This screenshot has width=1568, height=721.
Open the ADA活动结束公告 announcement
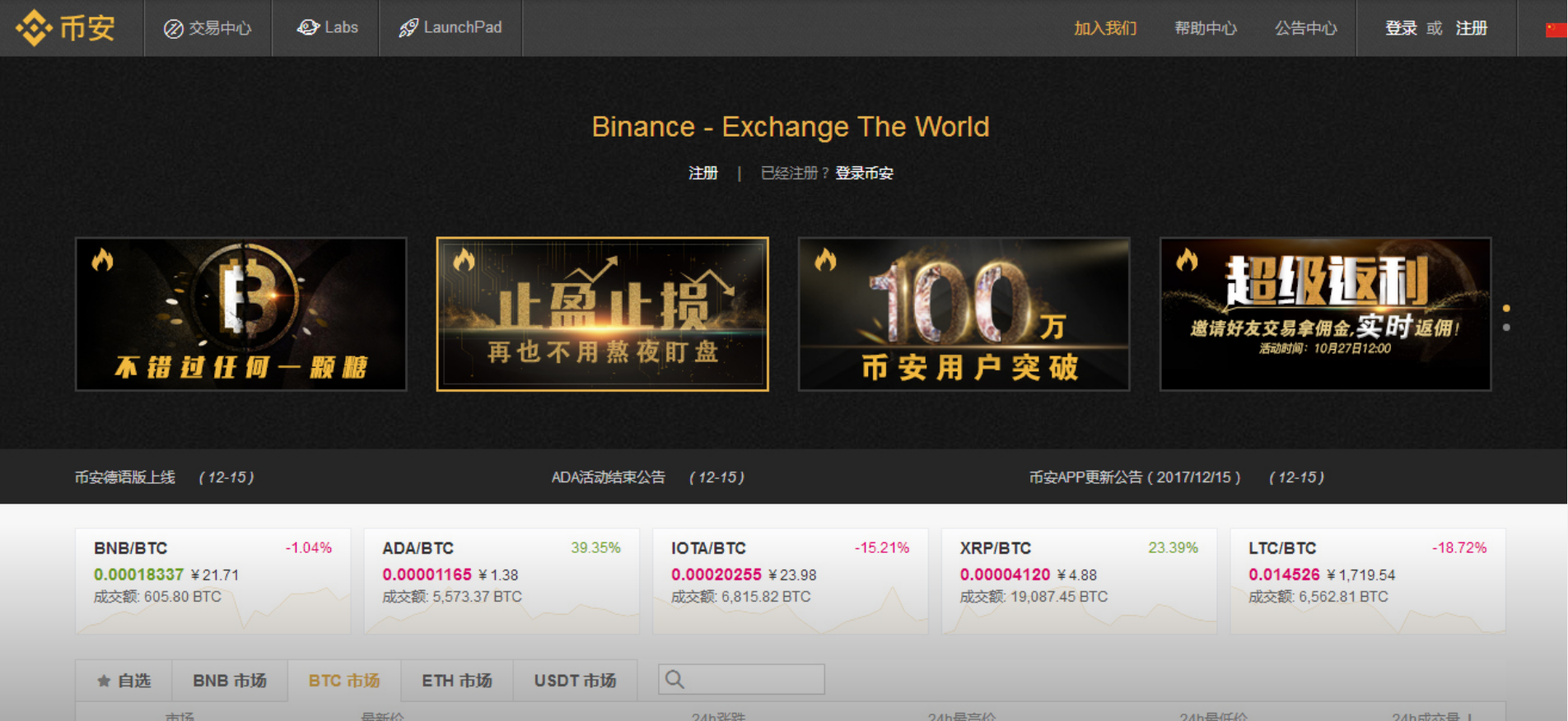[x=608, y=477]
